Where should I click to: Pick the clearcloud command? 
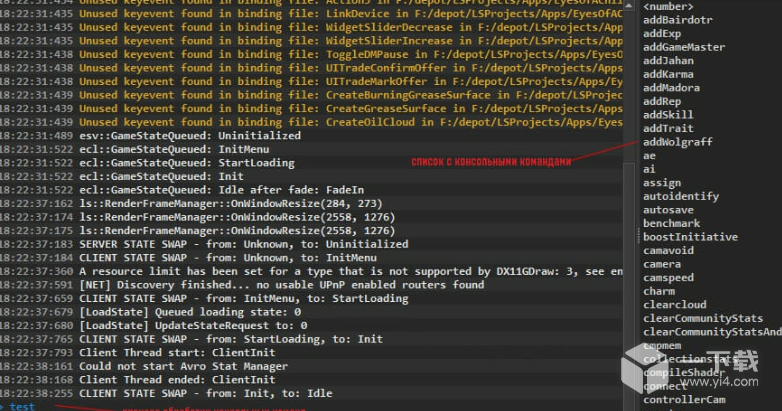pyautogui.click(x=674, y=305)
